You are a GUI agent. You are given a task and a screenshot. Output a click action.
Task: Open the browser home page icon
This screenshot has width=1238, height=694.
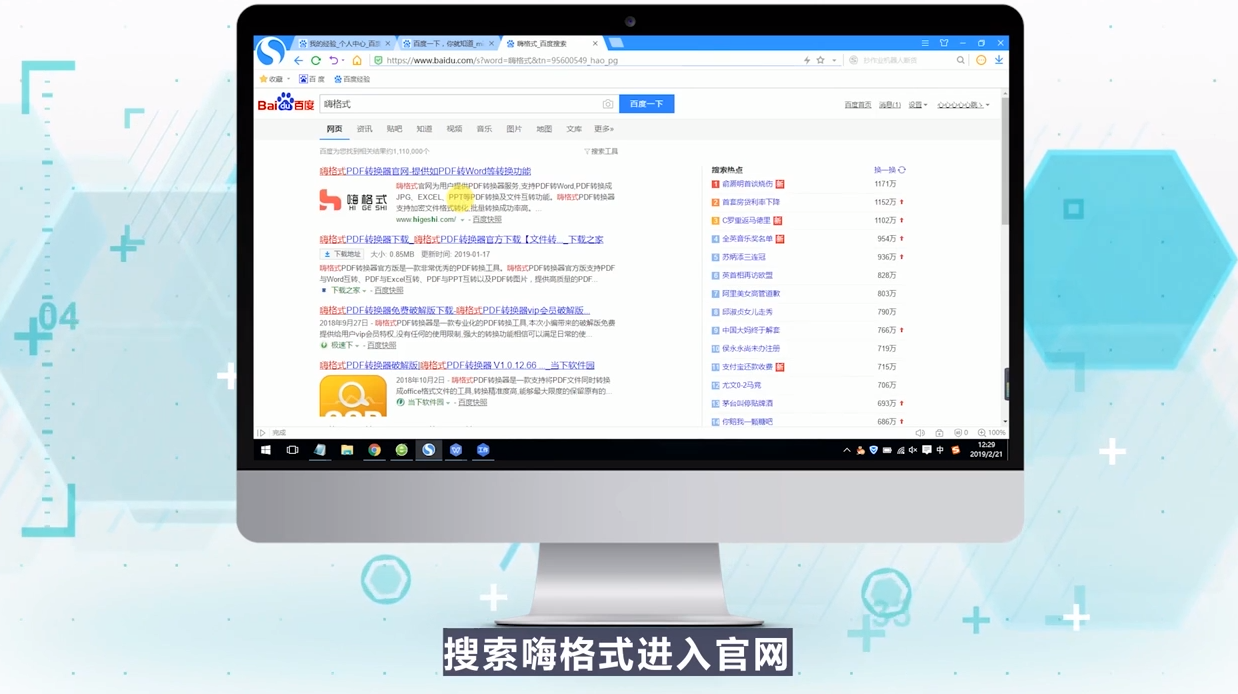point(357,61)
